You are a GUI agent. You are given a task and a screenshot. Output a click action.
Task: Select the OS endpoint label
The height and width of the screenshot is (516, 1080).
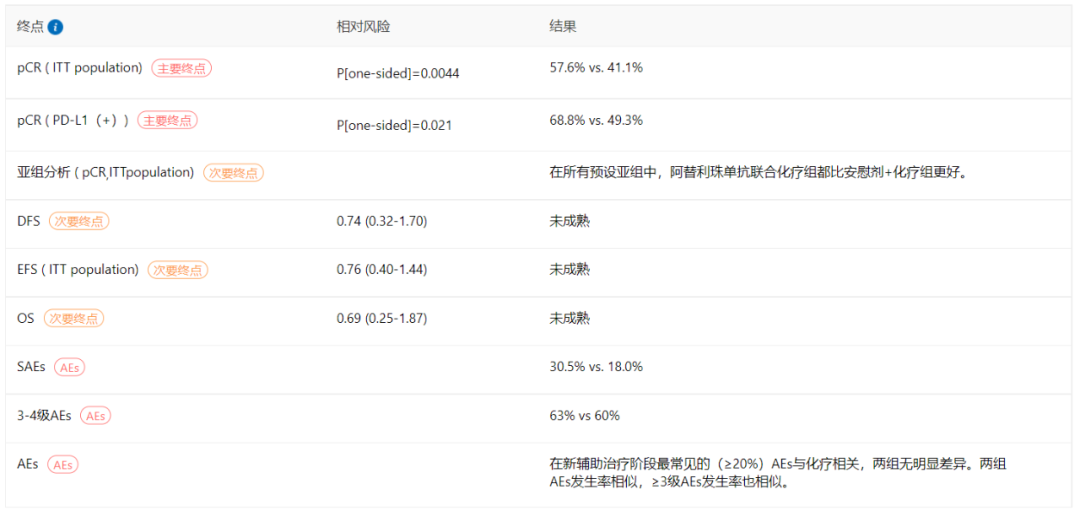(25, 318)
